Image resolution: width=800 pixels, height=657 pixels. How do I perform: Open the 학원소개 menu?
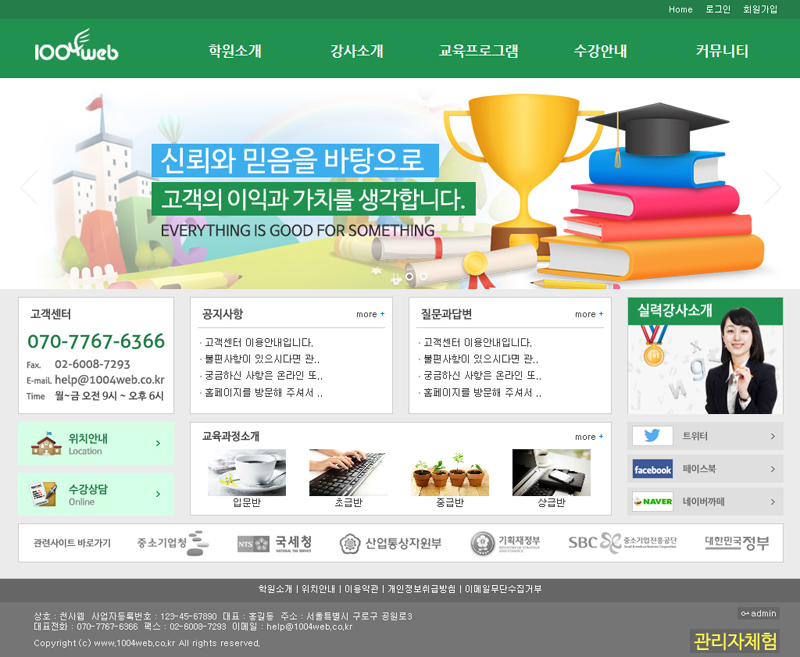point(235,51)
